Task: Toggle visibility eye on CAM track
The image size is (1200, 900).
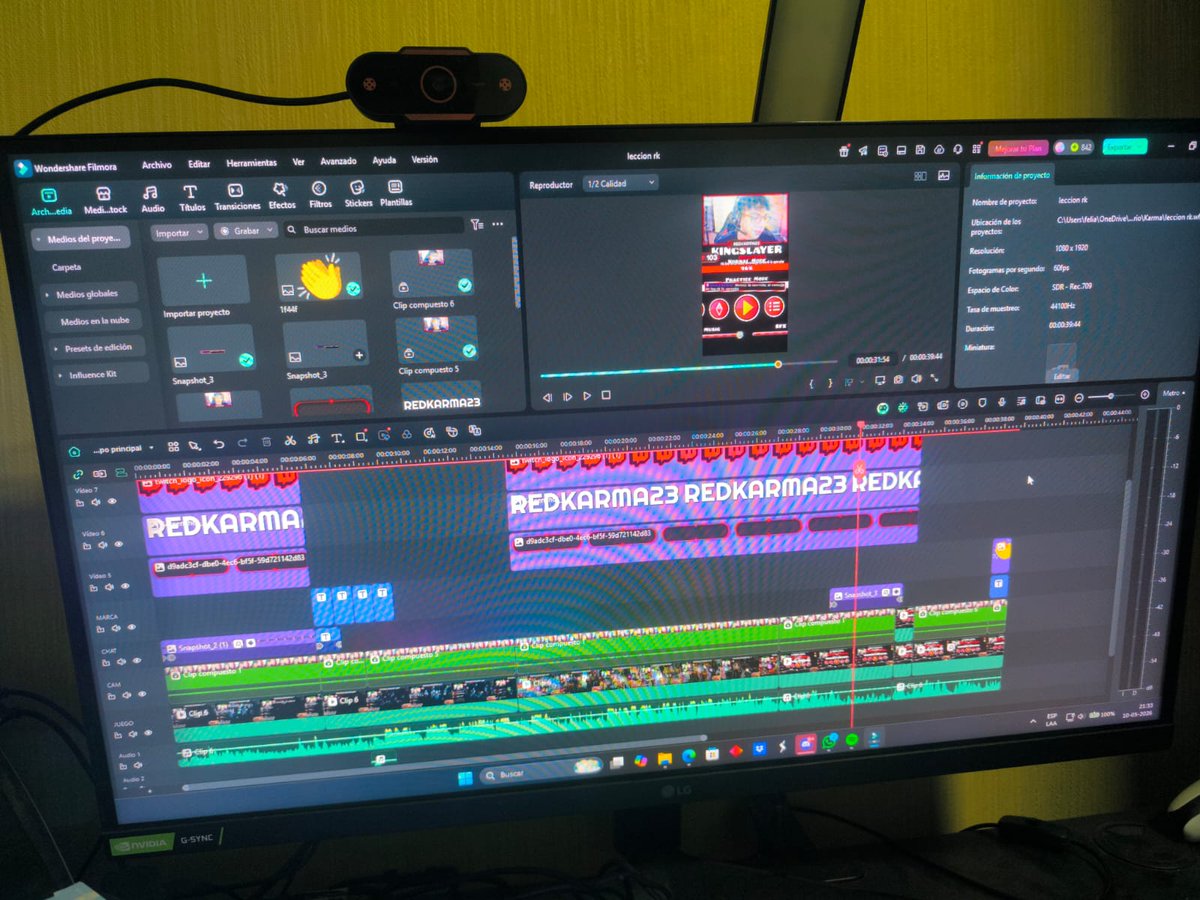Action: tap(142, 694)
